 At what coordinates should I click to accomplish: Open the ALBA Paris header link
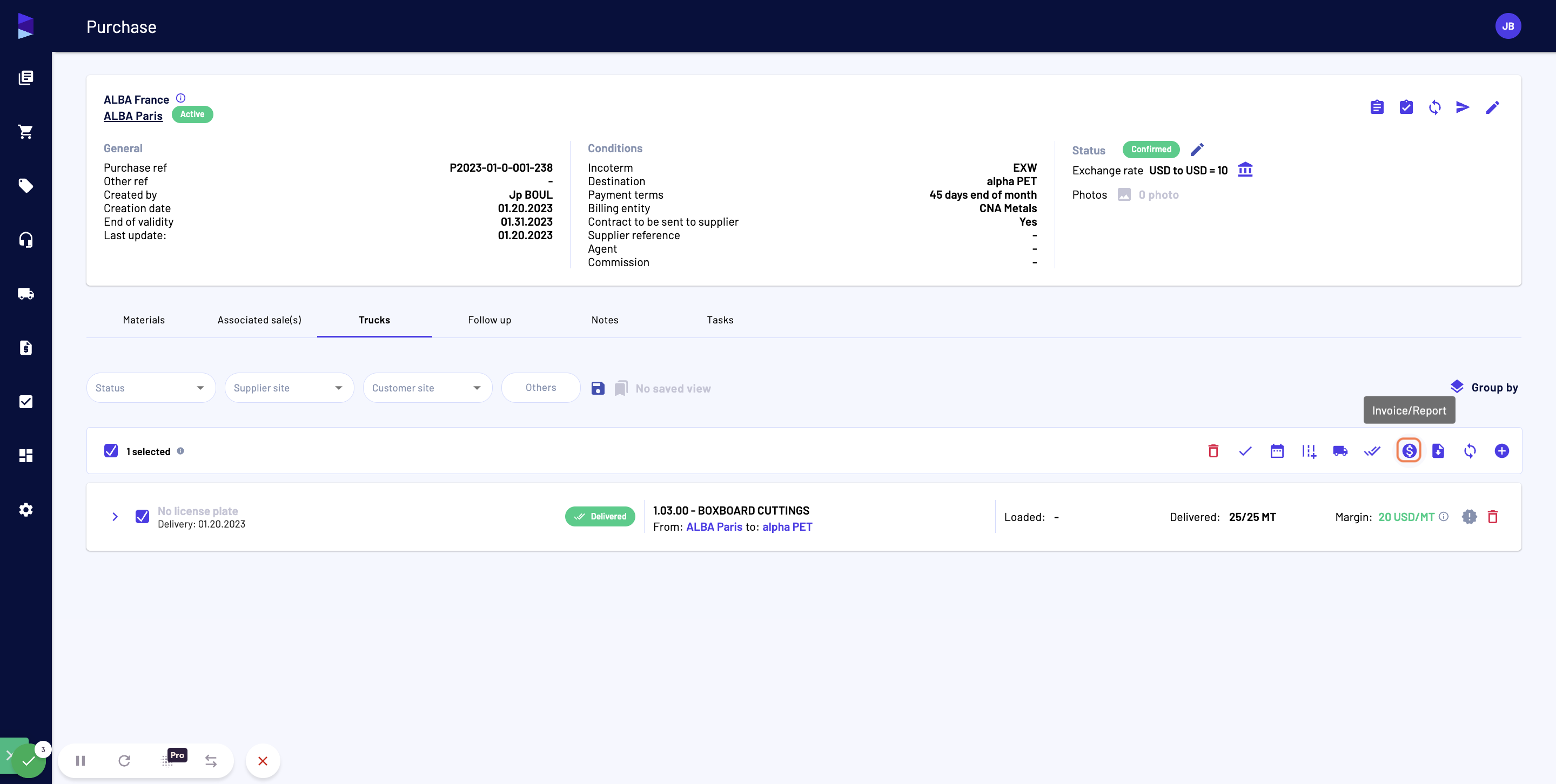coord(133,116)
